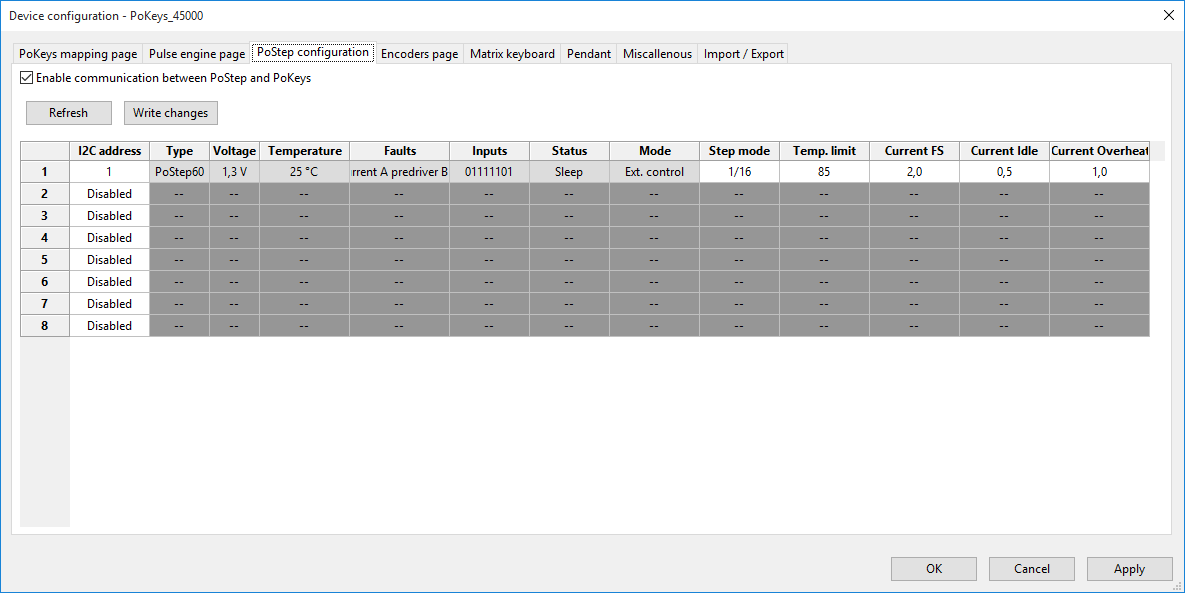Click the Ext. control mode cell
This screenshot has height=593, width=1185.
(654, 172)
